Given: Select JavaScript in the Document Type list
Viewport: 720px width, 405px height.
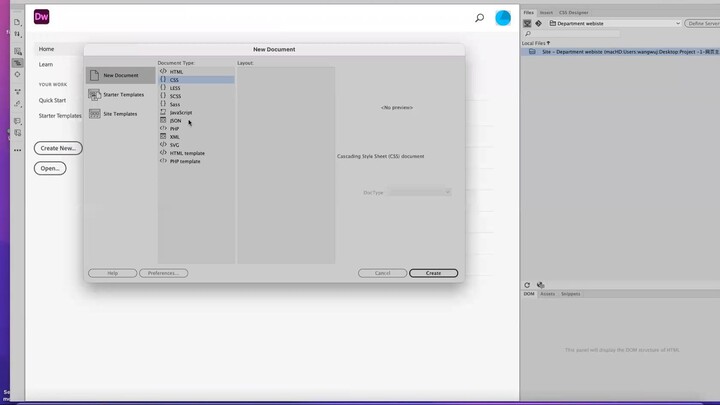Looking at the screenshot, I should [x=180, y=112].
